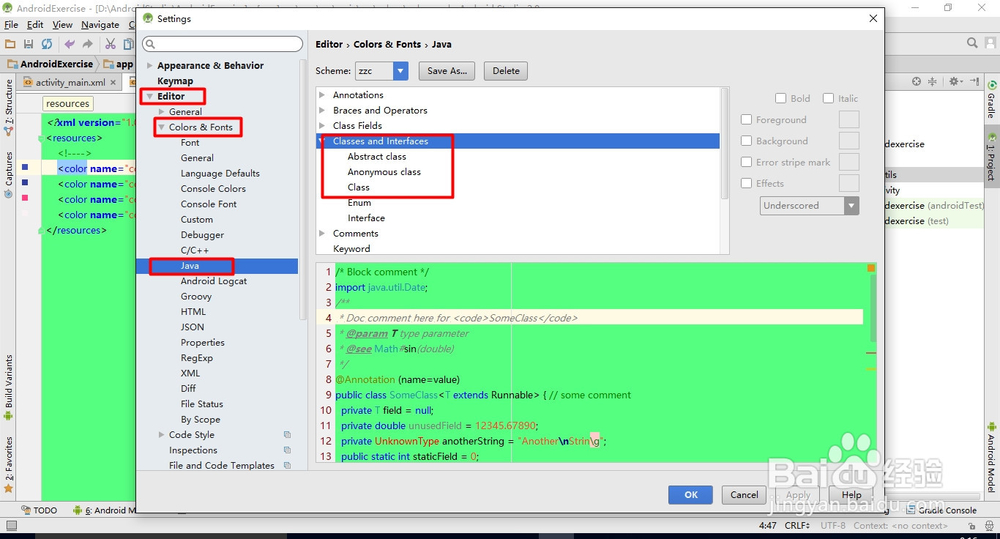Screen dimensions: 1000x539
Task: Click the user avatar icon at top right
Action: (x=990, y=43)
